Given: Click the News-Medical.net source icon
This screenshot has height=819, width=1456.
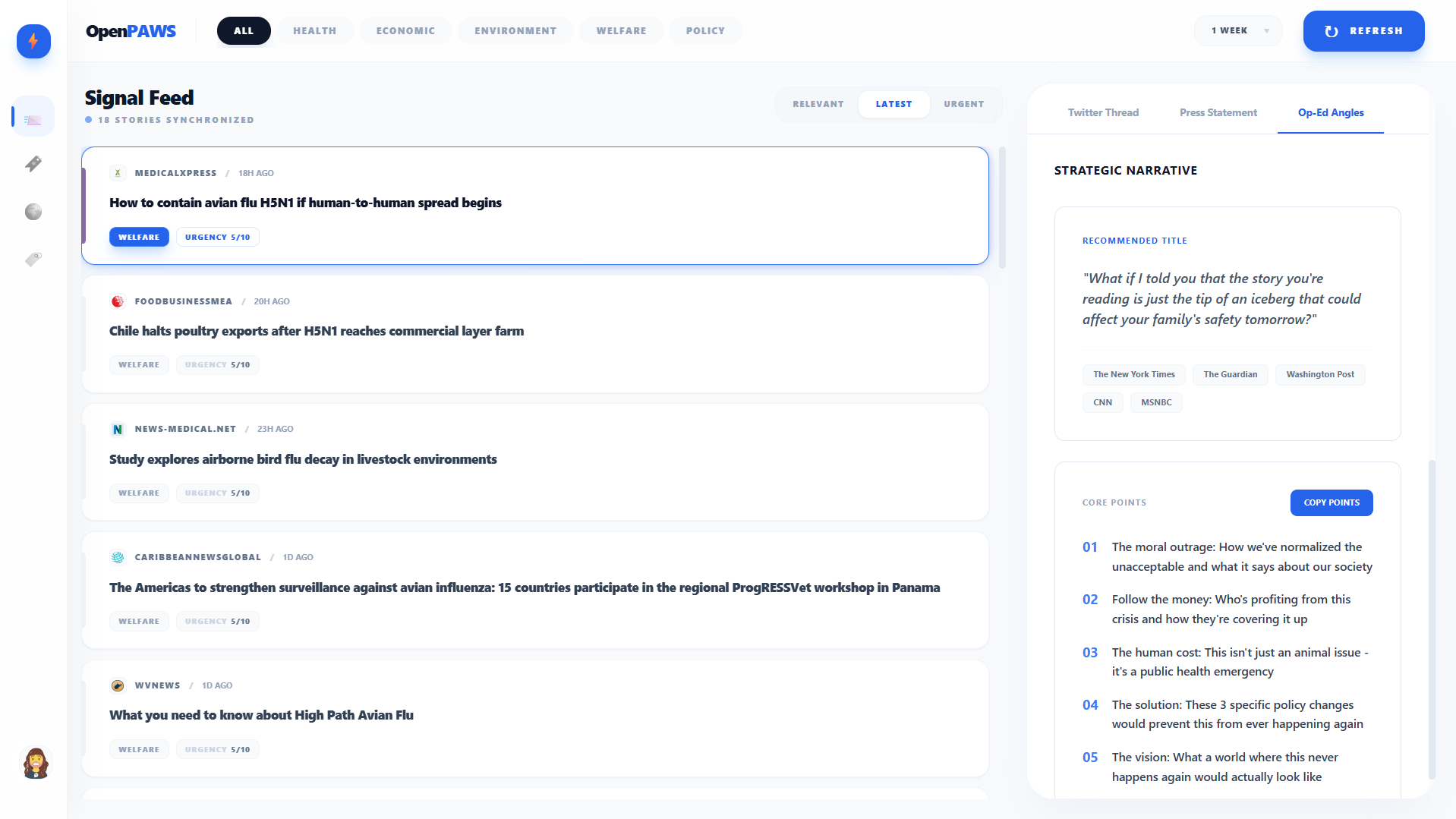Looking at the screenshot, I should (118, 429).
